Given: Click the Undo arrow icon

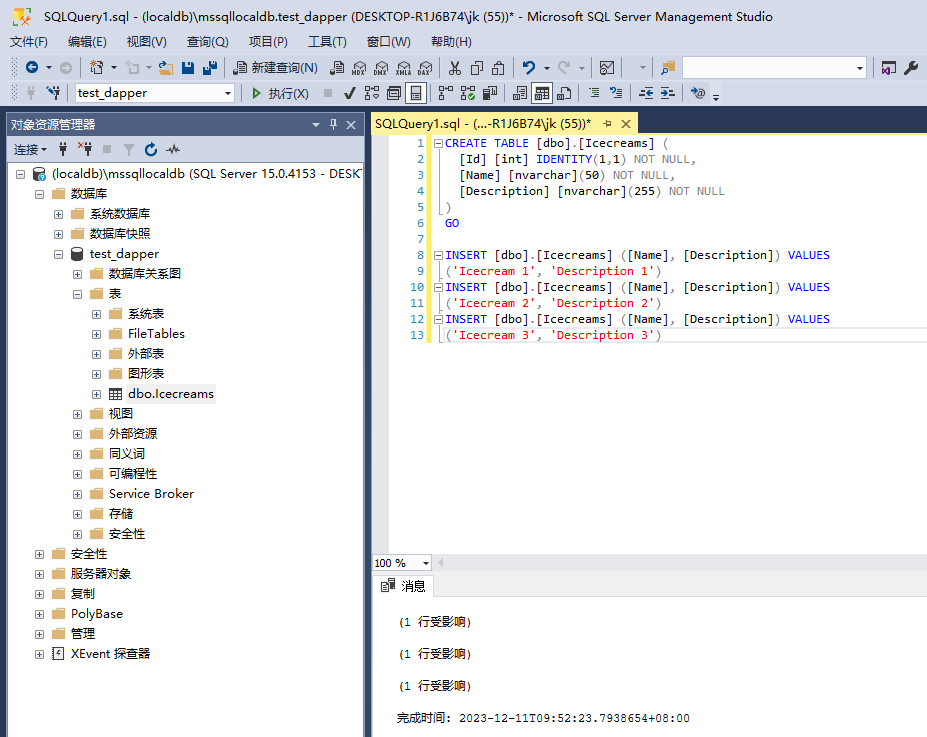Looking at the screenshot, I should [x=529, y=68].
